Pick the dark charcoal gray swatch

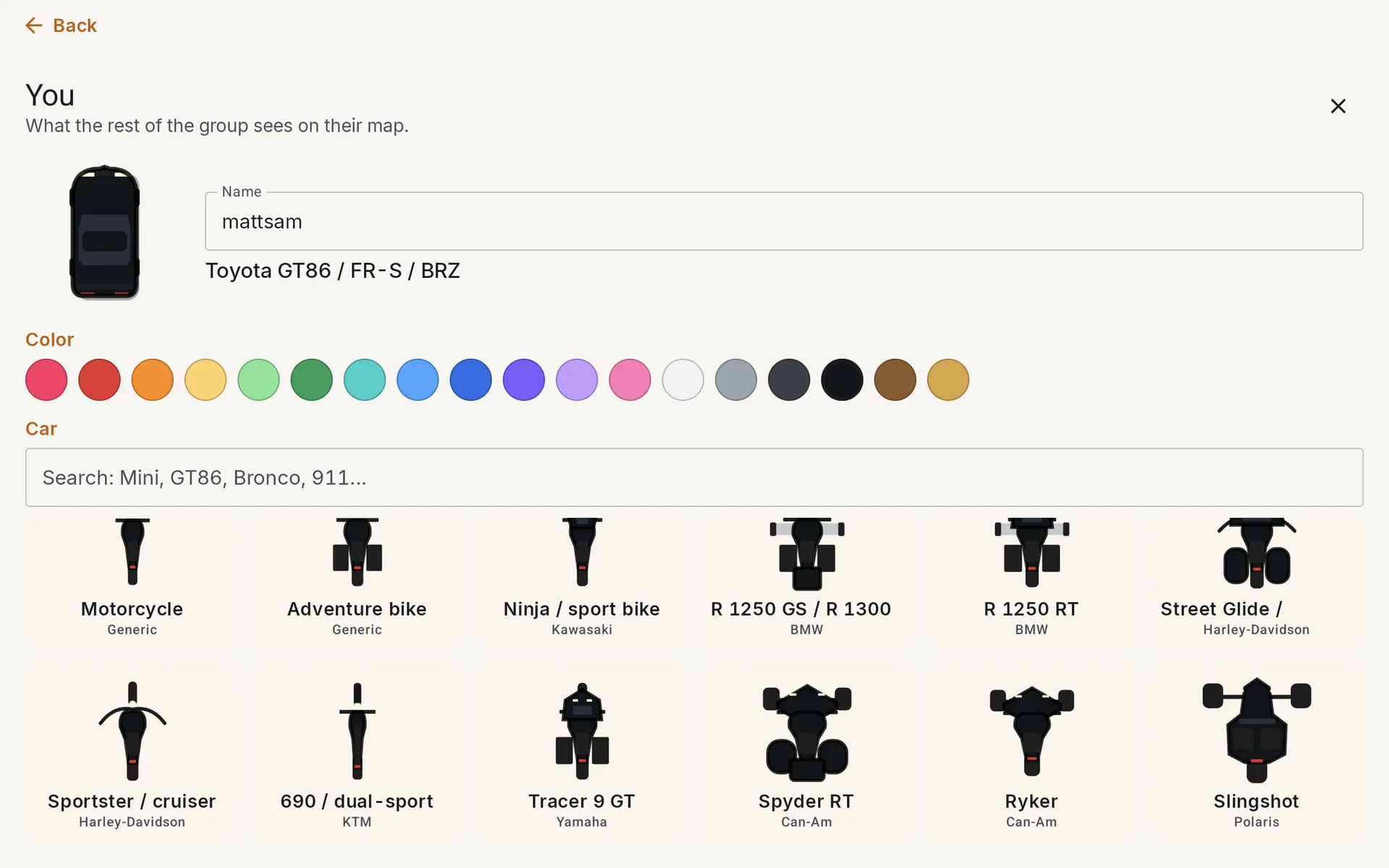[x=789, y=380]
